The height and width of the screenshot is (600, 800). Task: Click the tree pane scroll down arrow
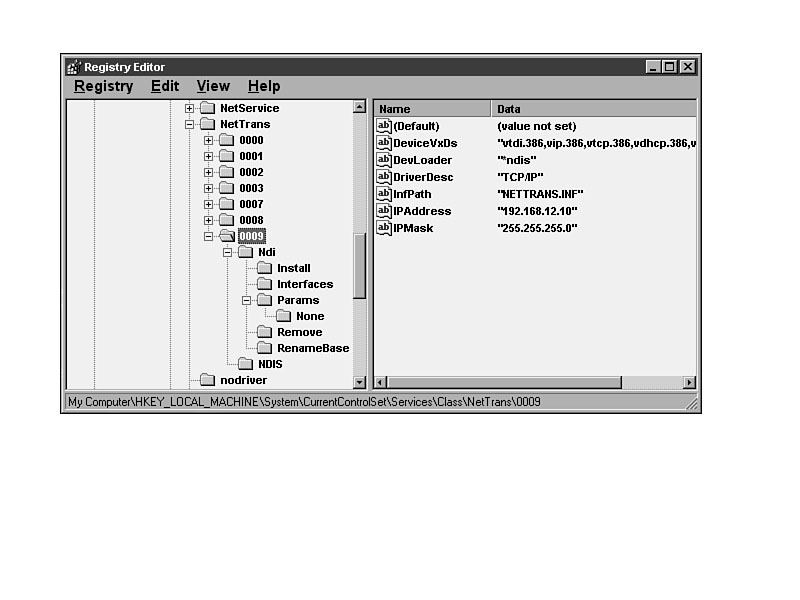(360, 382)
